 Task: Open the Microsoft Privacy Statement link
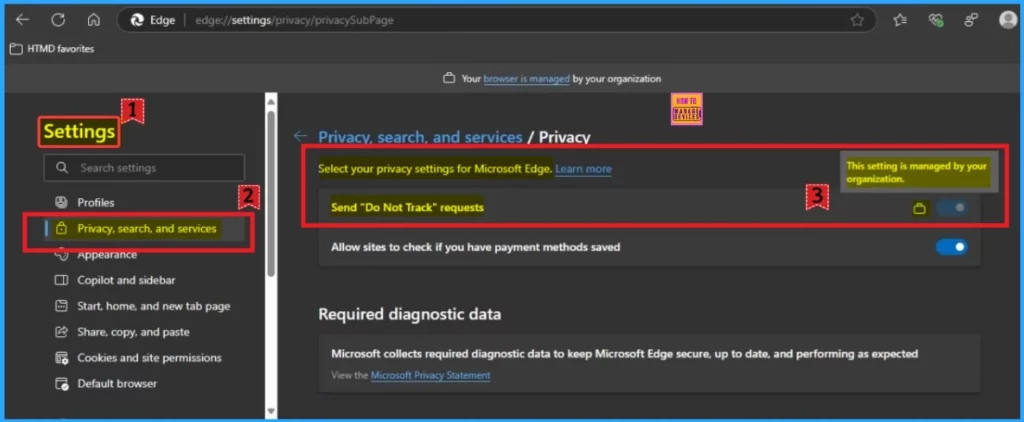pyautogui.click(x=430, y=375)
